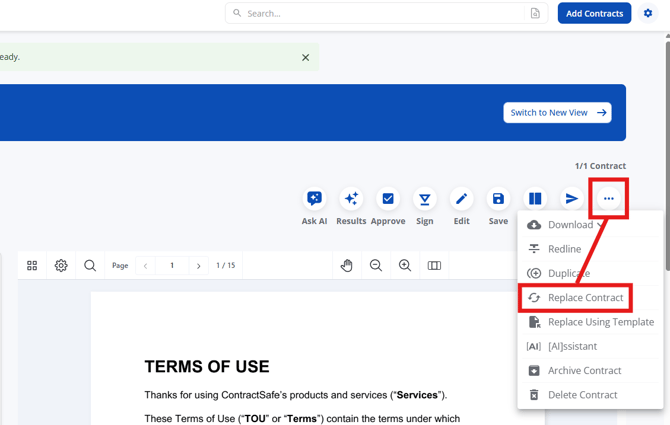670x425 pixels.
Task: Choose Archive Contract menu option
Action: pos(584,371)
